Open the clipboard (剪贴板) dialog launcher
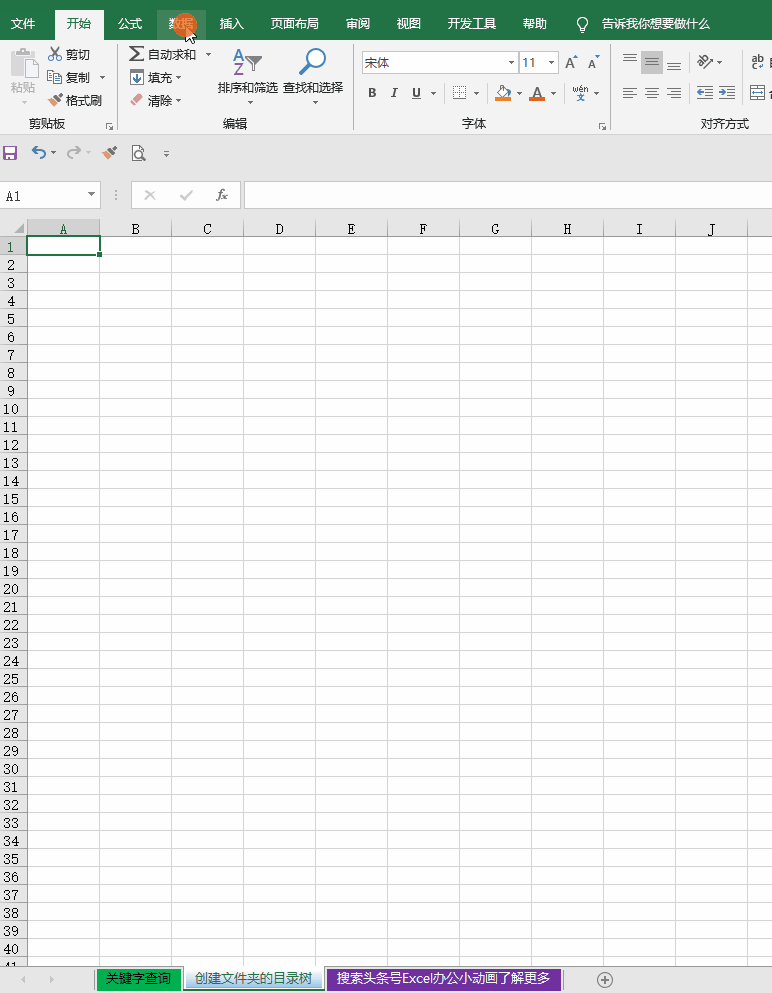The width and height of the screenshot is (772, 993). click(x=110, y=127)
